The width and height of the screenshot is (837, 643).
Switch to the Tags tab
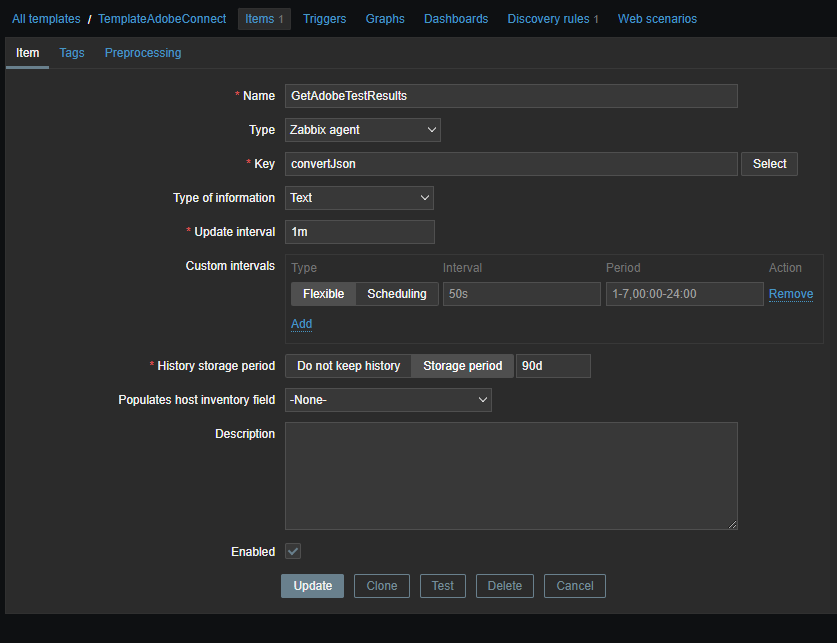[x=72, y=53]
